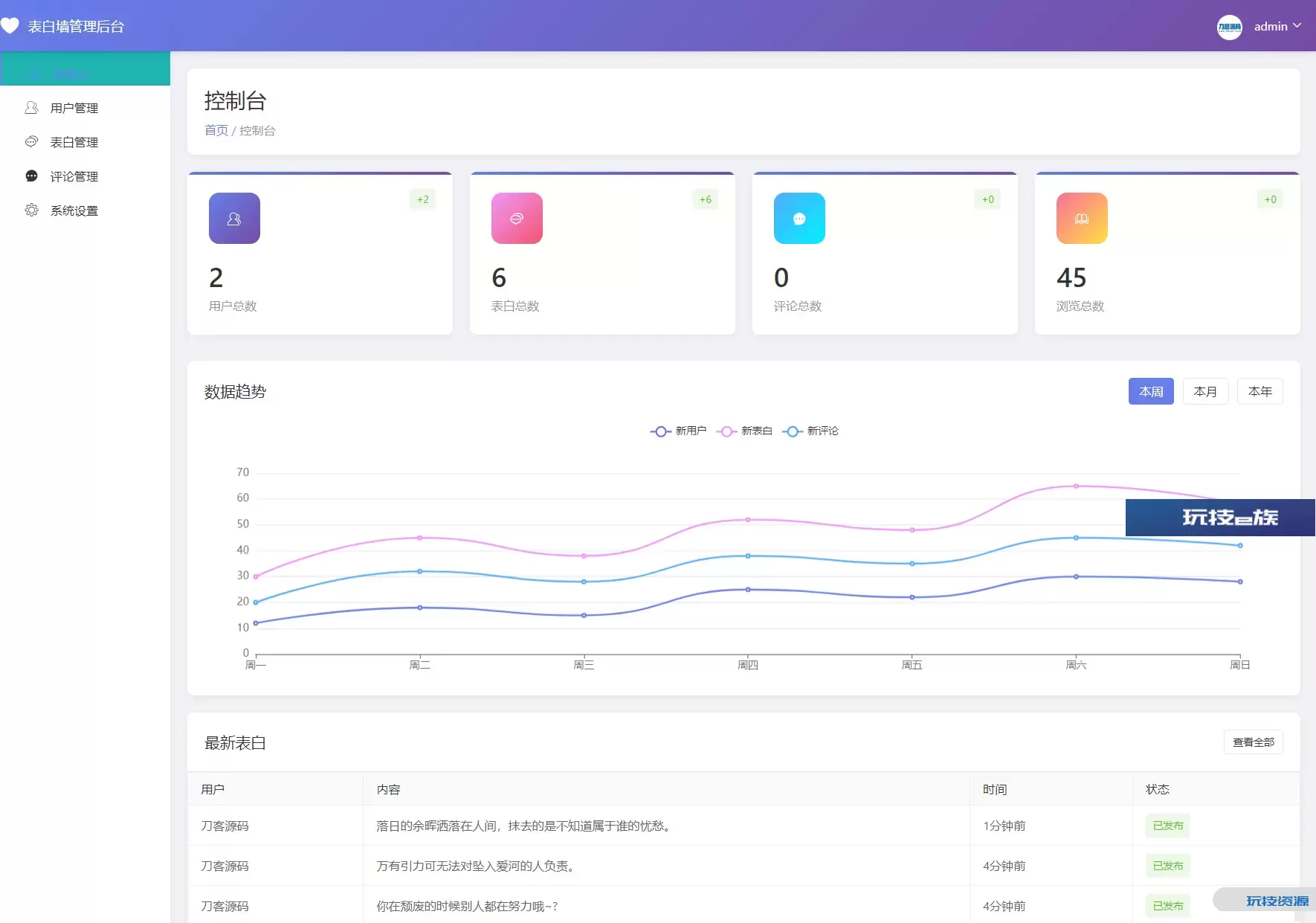The image size is (1316, 923).
Task: Open the 首页 breadcrumb link
Action: point(216,131)
